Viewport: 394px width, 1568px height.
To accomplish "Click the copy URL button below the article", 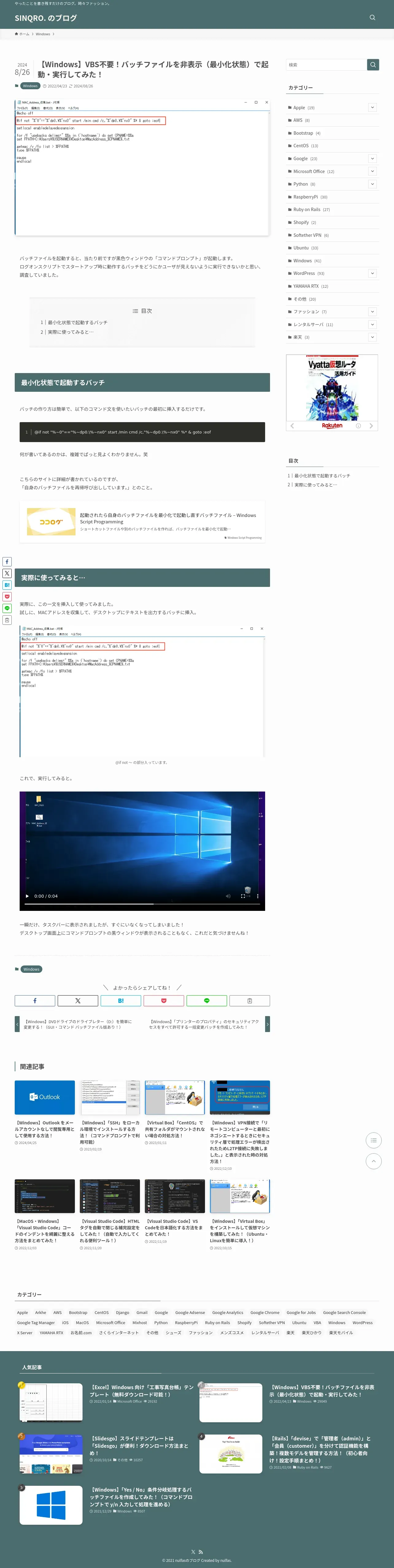I will pos(250,1001).
